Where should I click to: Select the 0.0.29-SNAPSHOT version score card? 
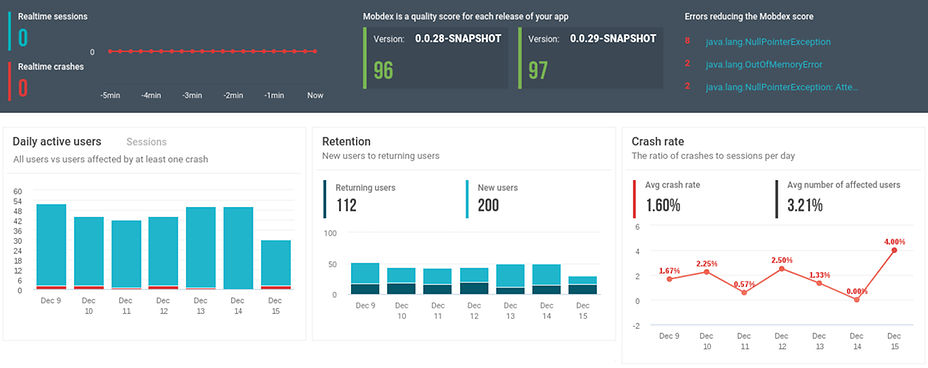[591, 57]
